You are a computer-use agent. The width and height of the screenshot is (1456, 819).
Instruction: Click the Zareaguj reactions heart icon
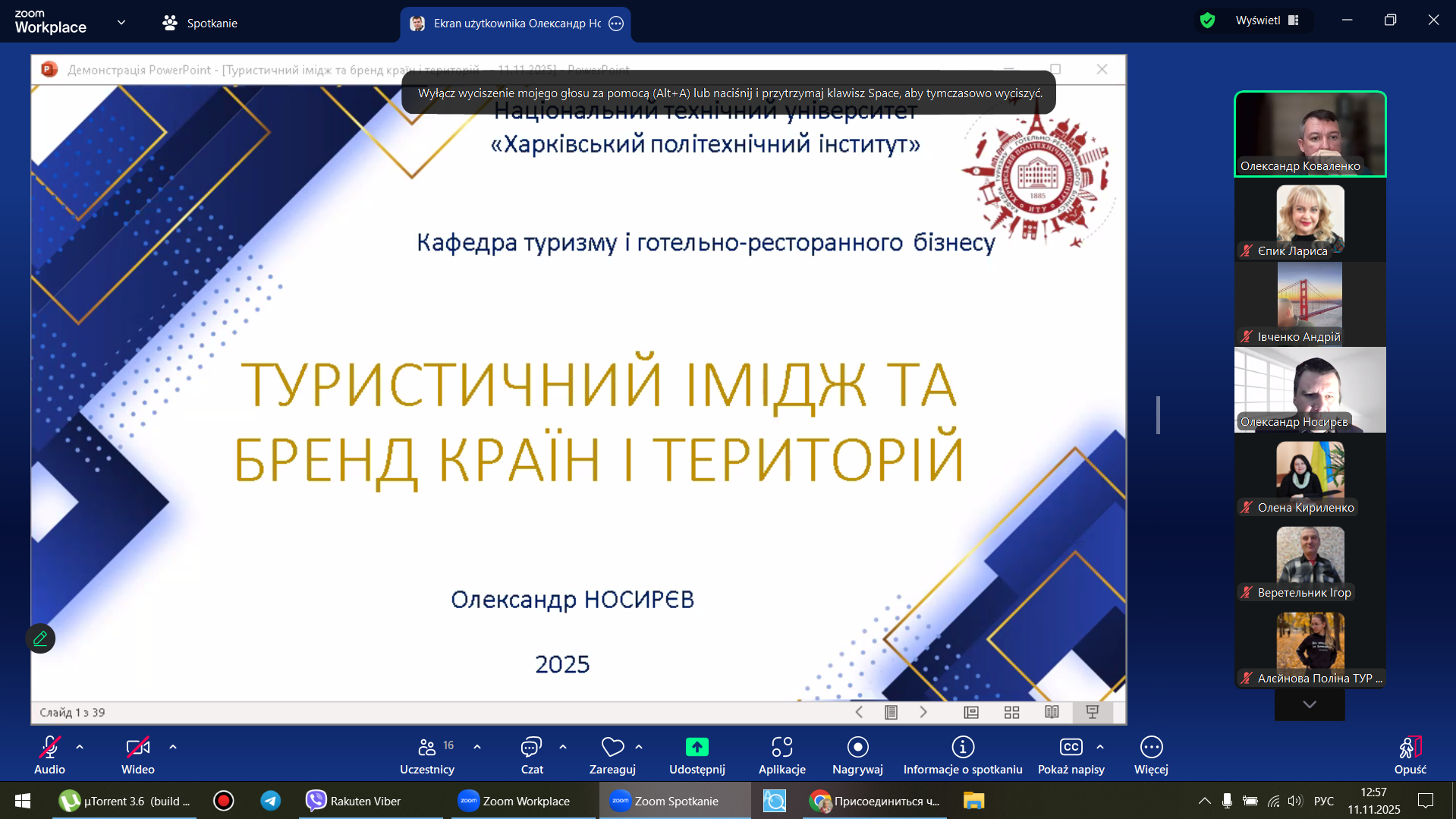pyautogui.click(x=612, y=748)
